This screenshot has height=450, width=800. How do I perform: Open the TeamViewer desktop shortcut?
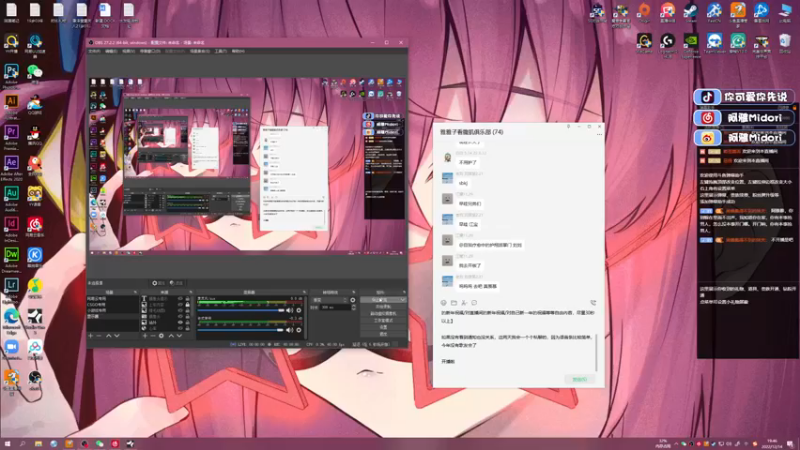point(714,41)
